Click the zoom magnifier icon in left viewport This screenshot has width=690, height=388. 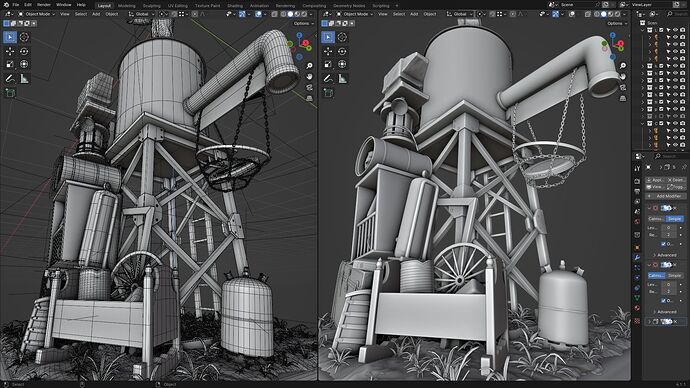309,66
